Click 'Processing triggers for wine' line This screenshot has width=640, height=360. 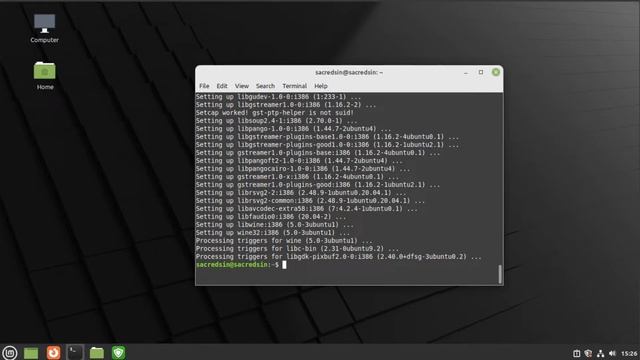(x=284, y=241)
